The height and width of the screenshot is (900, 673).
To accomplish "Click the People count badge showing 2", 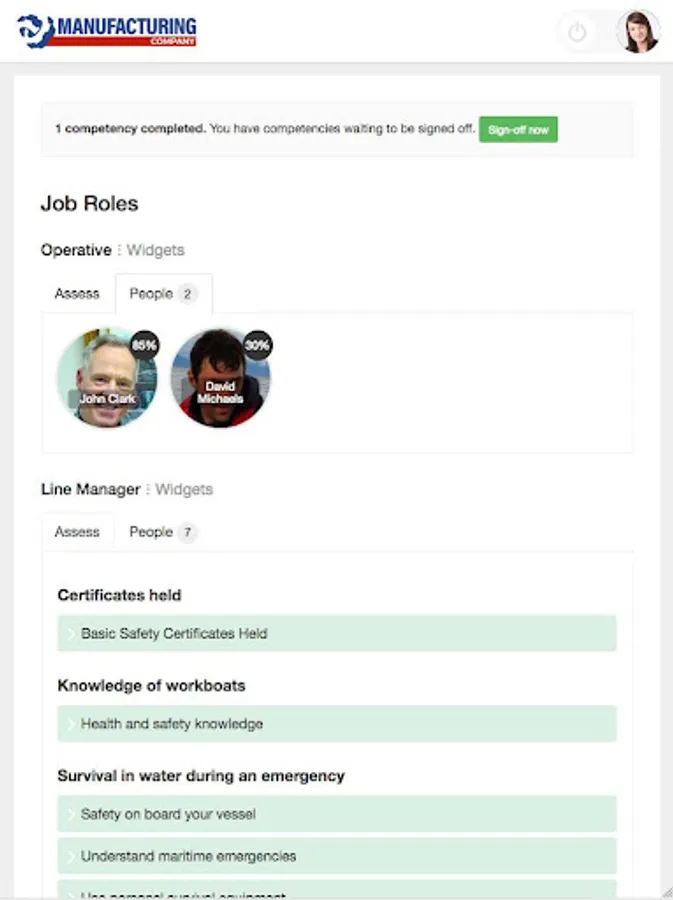I will tap(187, 294).
